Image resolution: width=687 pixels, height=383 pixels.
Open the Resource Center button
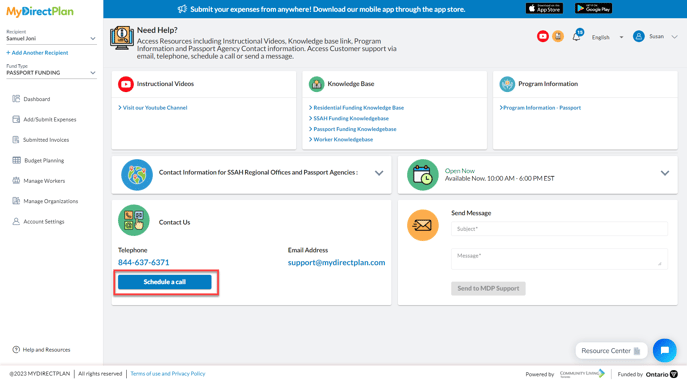(x=611, y=351)
